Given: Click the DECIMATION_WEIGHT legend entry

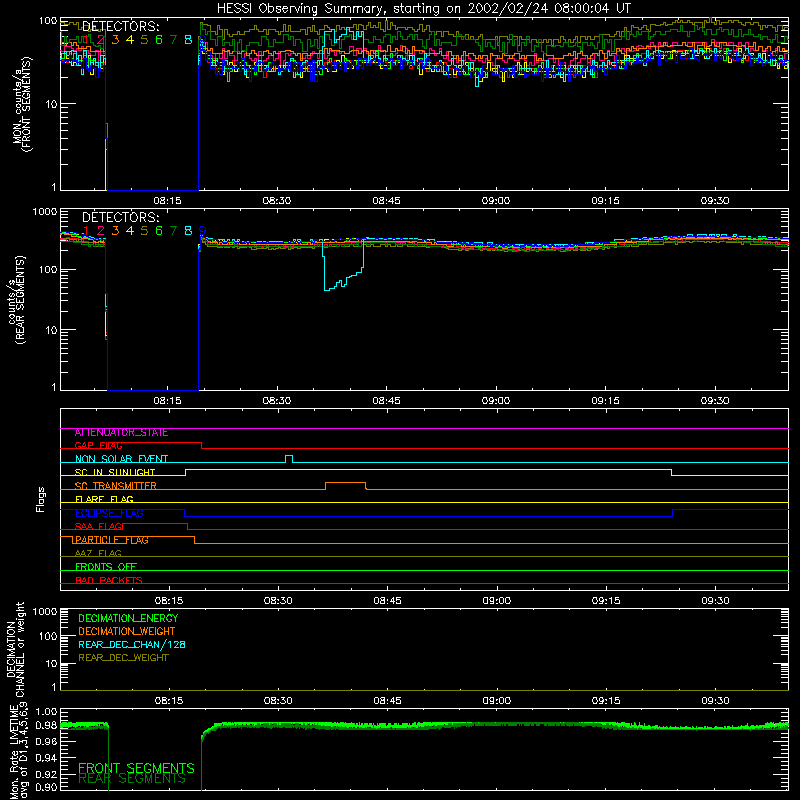Looking at the screenshot, I should point(127,631).
